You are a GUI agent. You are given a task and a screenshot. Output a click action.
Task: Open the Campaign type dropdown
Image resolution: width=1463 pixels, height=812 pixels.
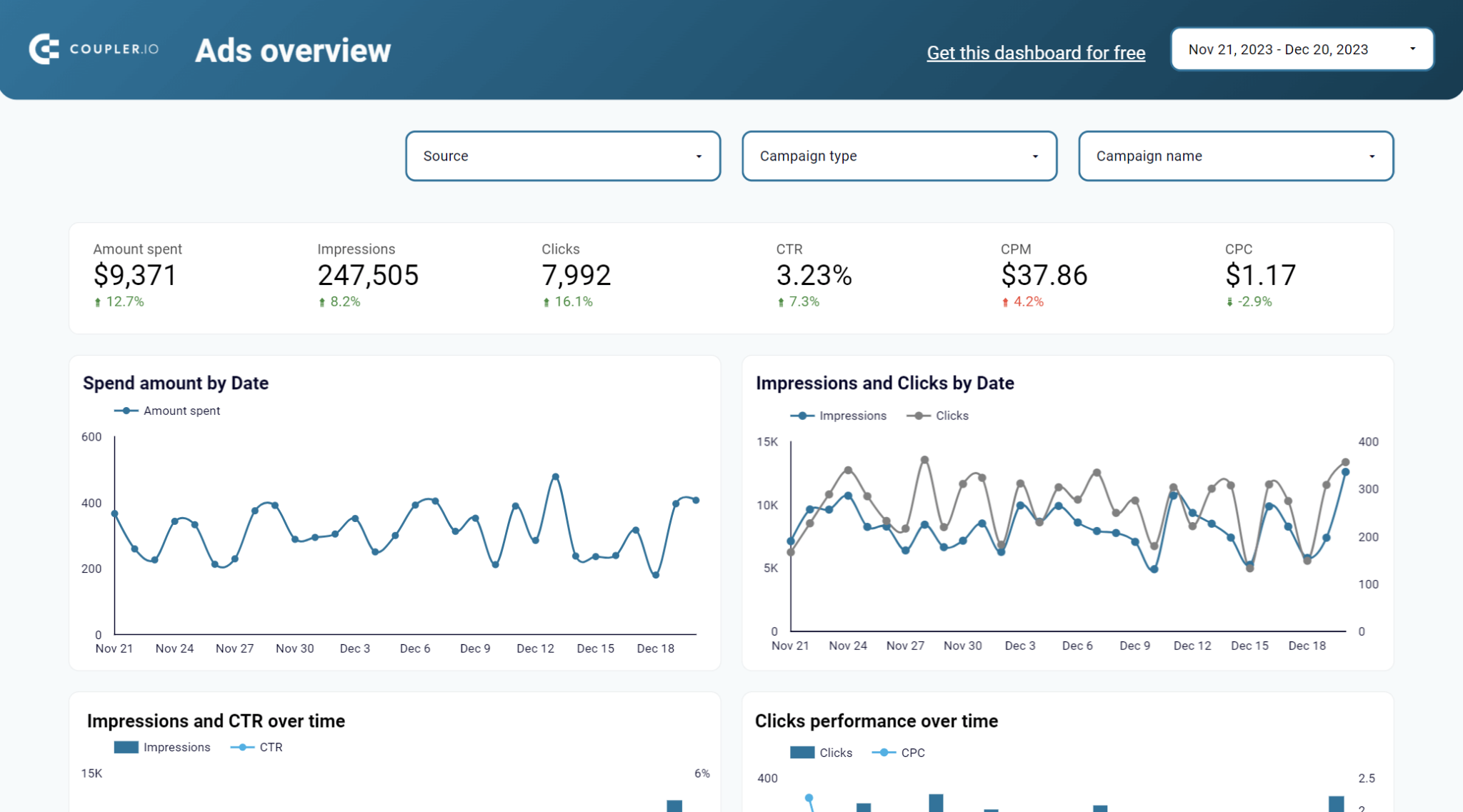click(899, 156)
